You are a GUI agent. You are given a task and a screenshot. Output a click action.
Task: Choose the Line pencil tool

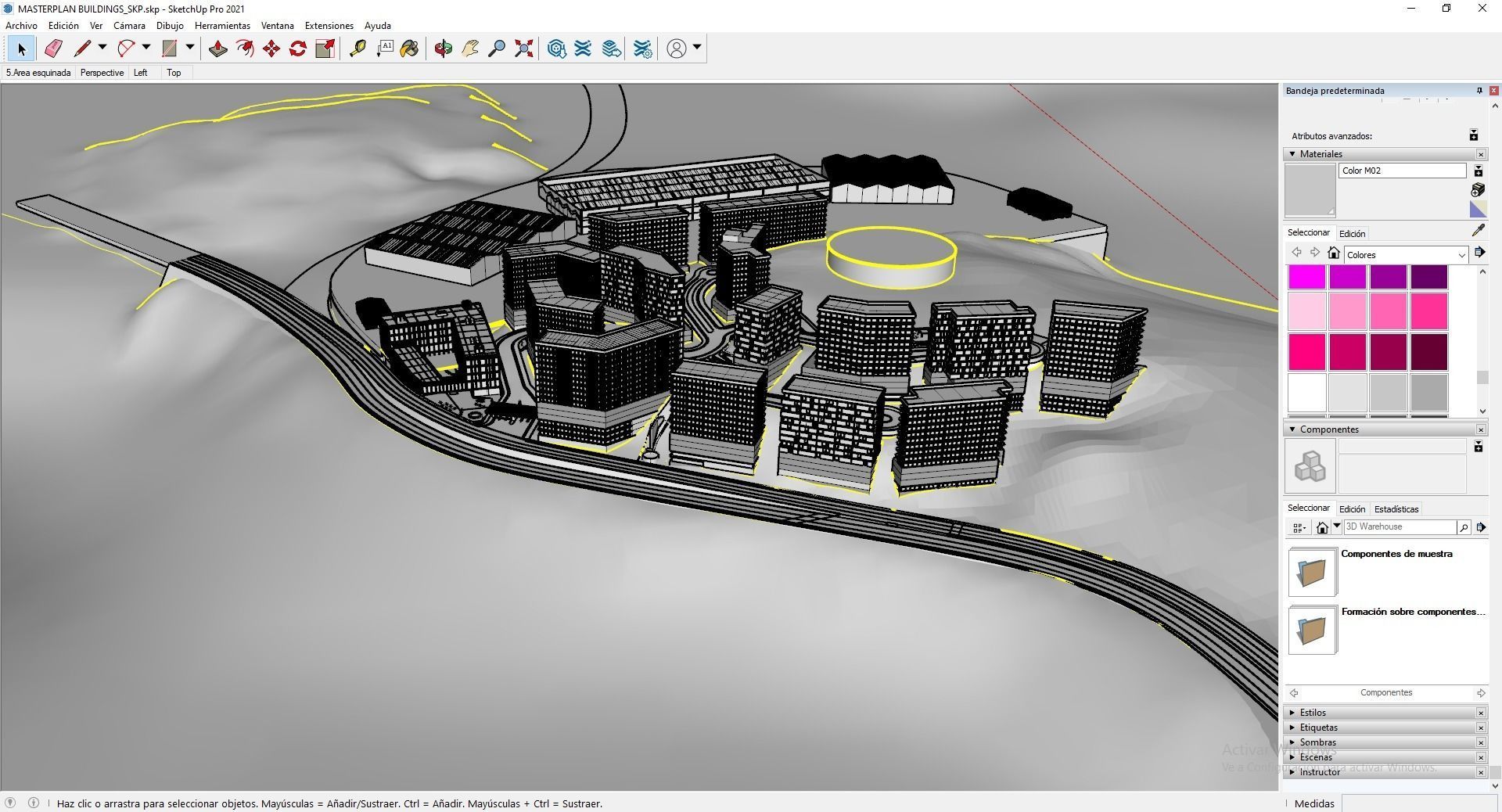[x=81, y=49]
